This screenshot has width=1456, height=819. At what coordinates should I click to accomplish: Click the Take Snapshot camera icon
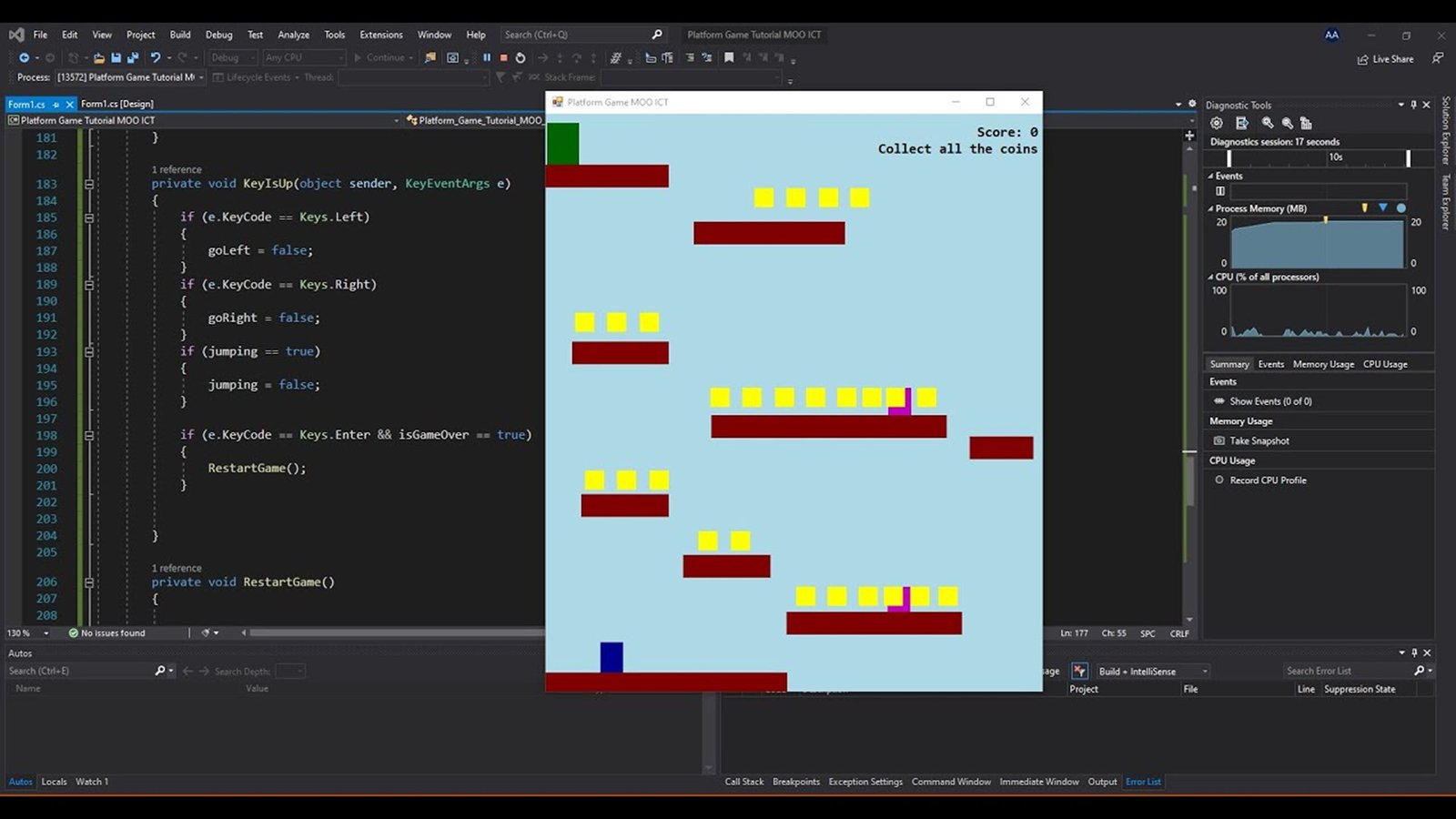[x=1219, y=440]
